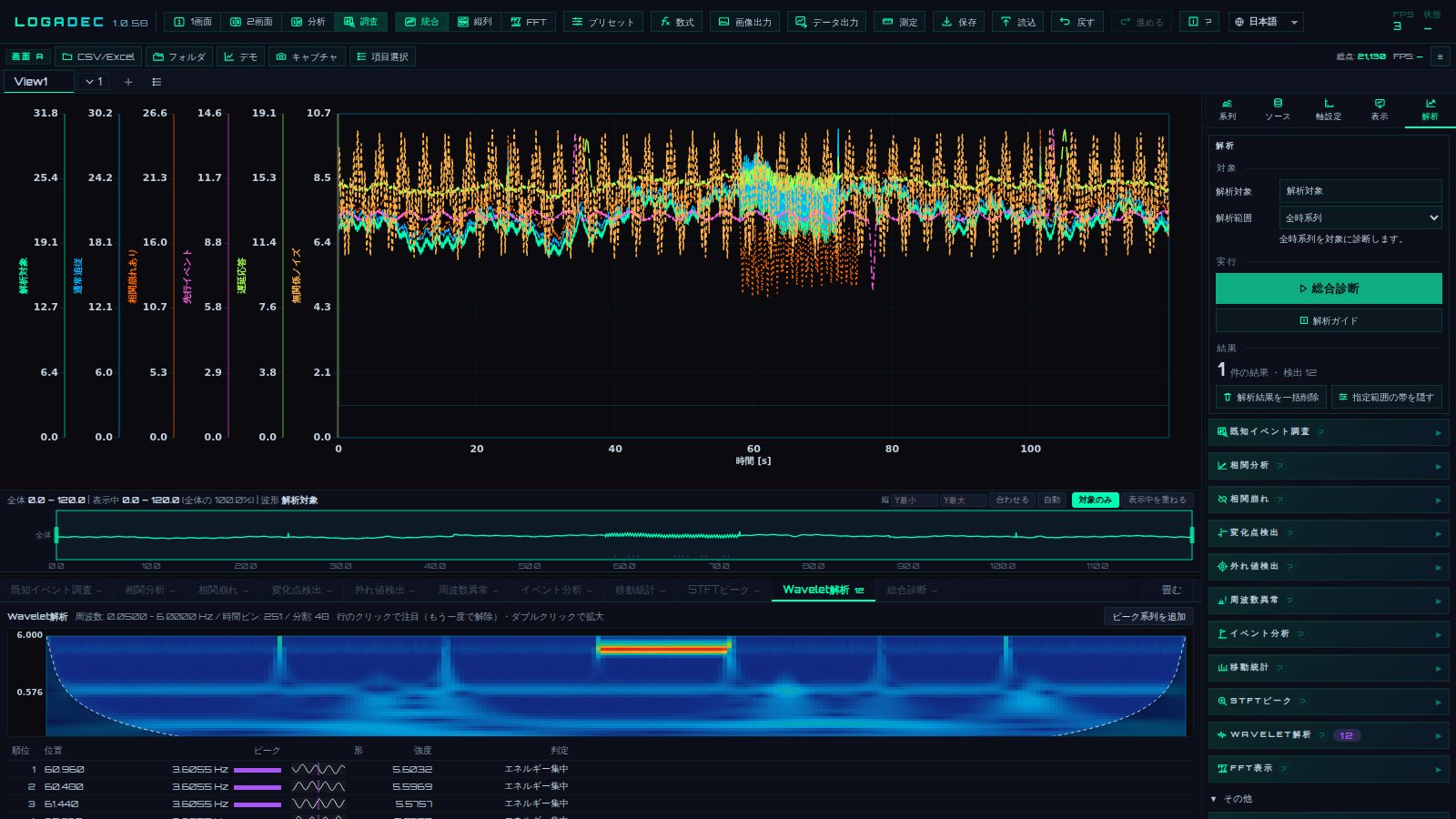The height and width of the screenshot is (819, 1456).
Task: Open the 表示 display panel tab
Action: click(1380, 110)
